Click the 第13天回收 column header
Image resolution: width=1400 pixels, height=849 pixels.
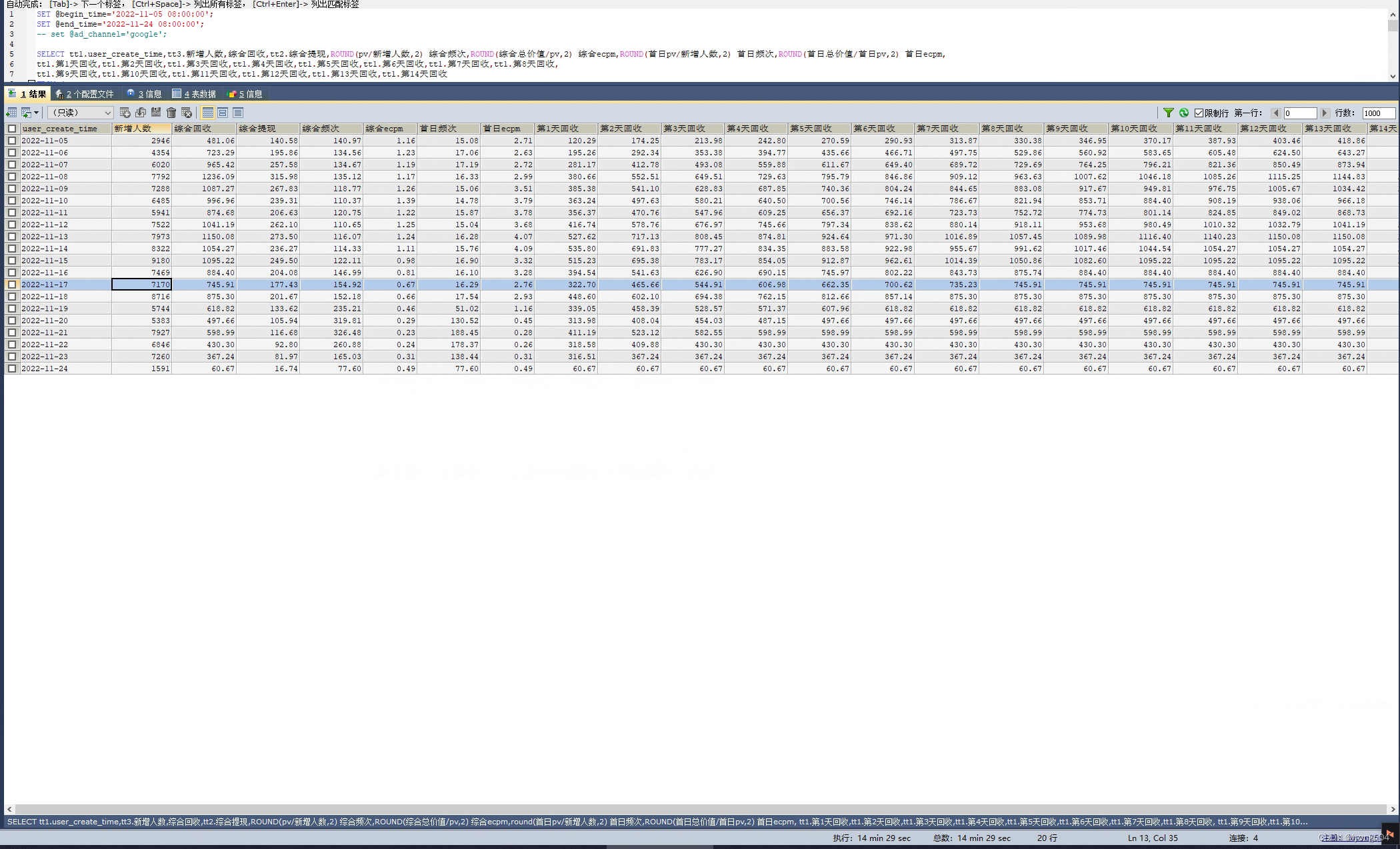click(x=1335, y=129)
